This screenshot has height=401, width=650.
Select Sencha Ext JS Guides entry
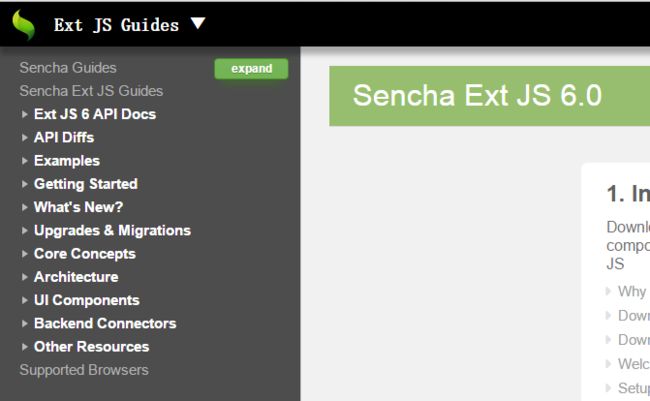91,91
